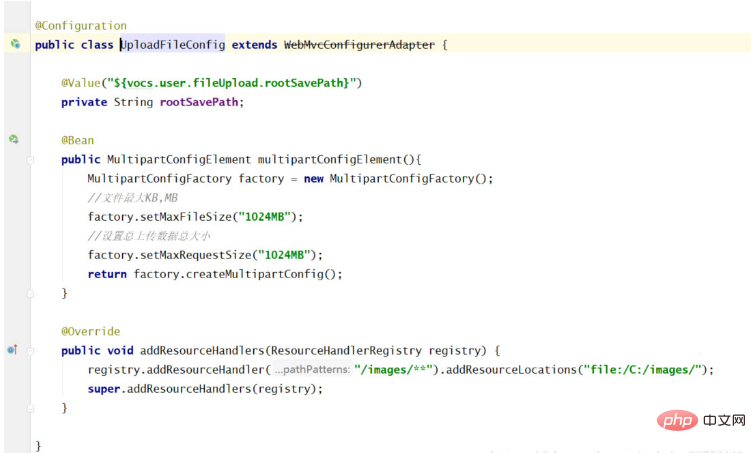
Task: Click setMaxFileSize in the factory call
Action: coord(186,217)
